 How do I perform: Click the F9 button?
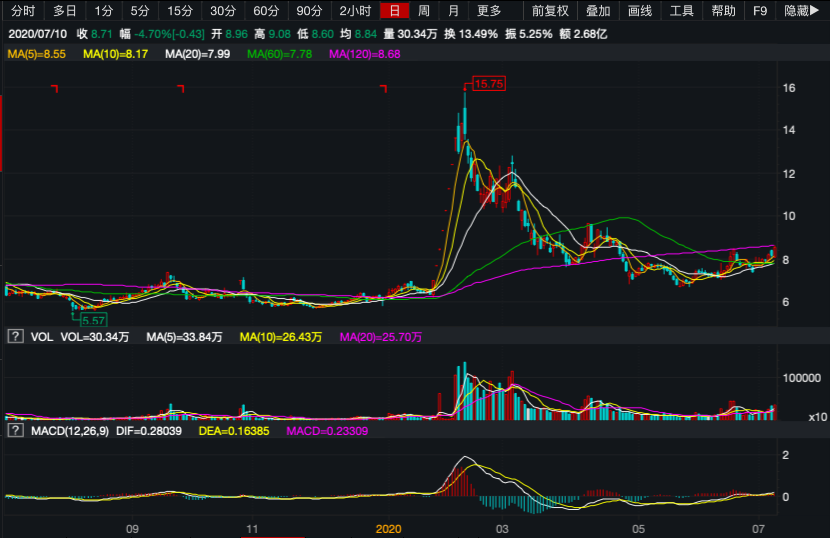760,10
